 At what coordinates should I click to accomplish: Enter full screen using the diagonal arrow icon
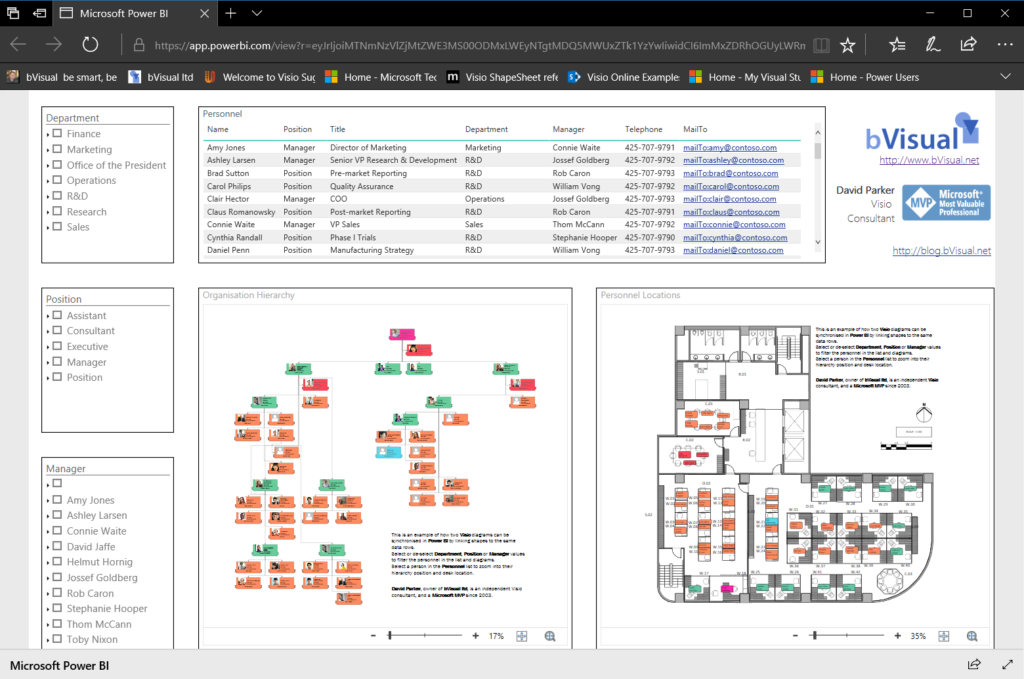click(1008, 663)
